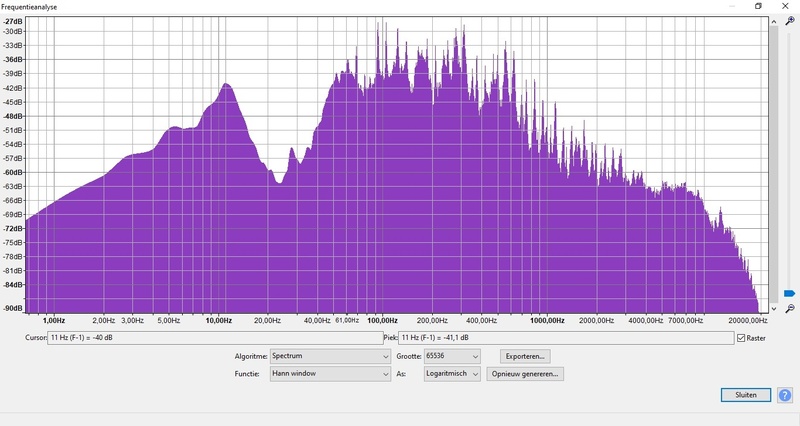Screen dimensions: 800x426
Task: Click the 5,00Hz axis label
Action: click(168, 320)
